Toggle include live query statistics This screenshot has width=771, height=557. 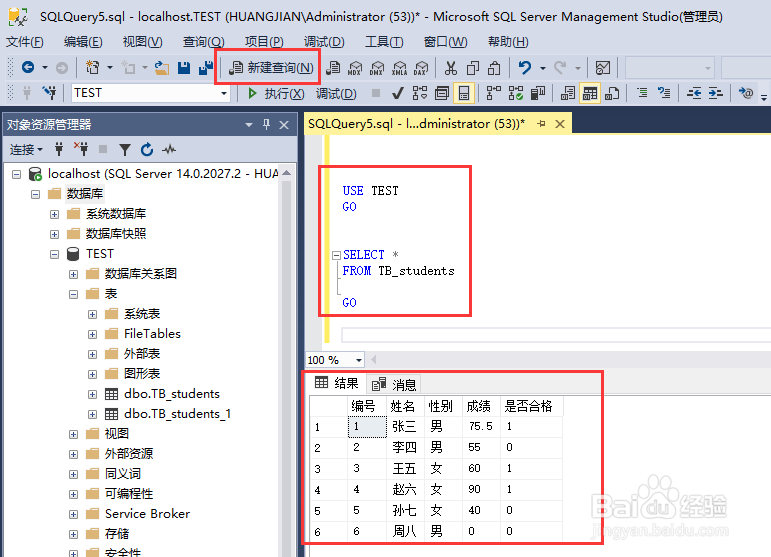click(515, 93)
